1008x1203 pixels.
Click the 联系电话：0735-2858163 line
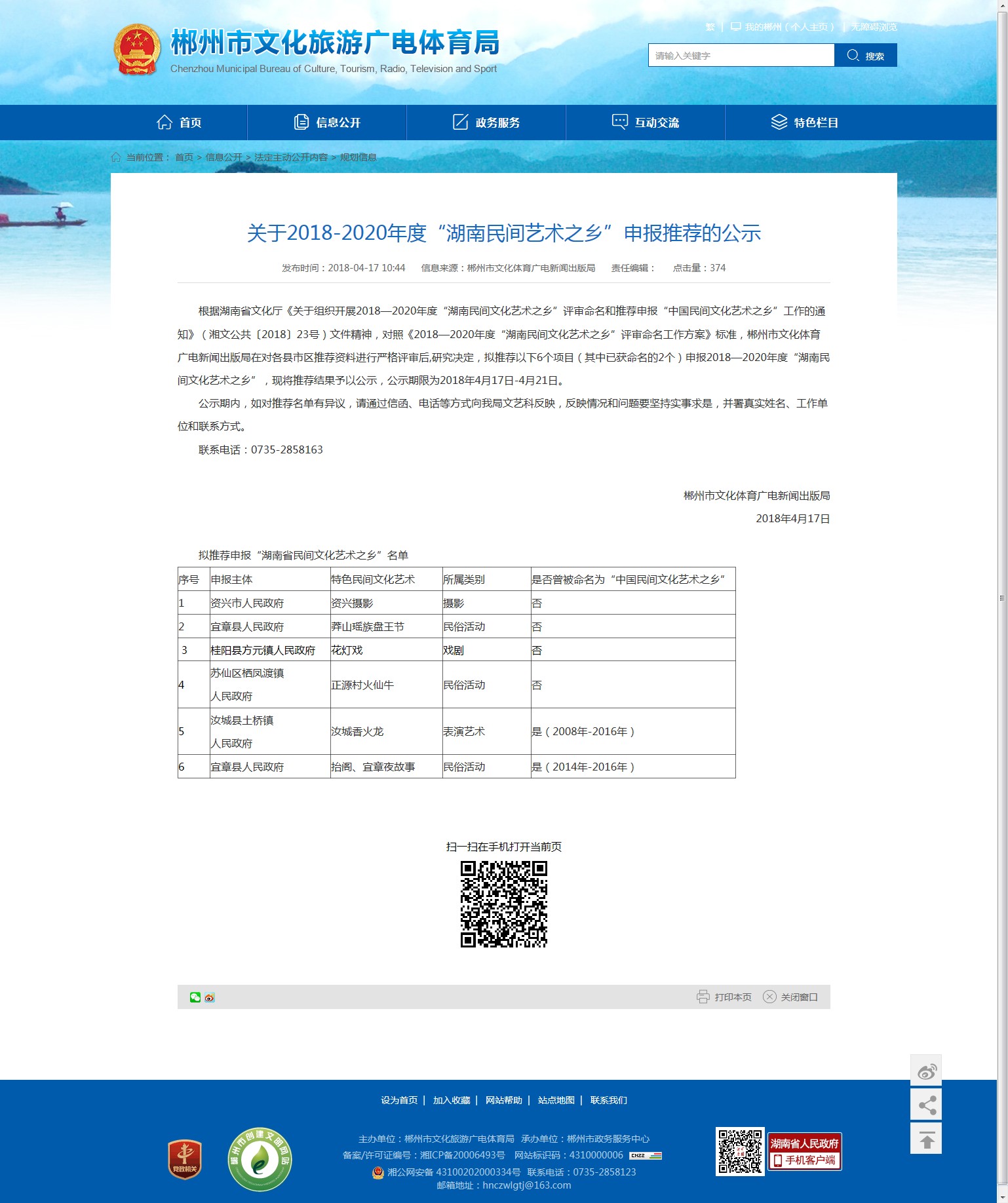[x=261, y=449]
